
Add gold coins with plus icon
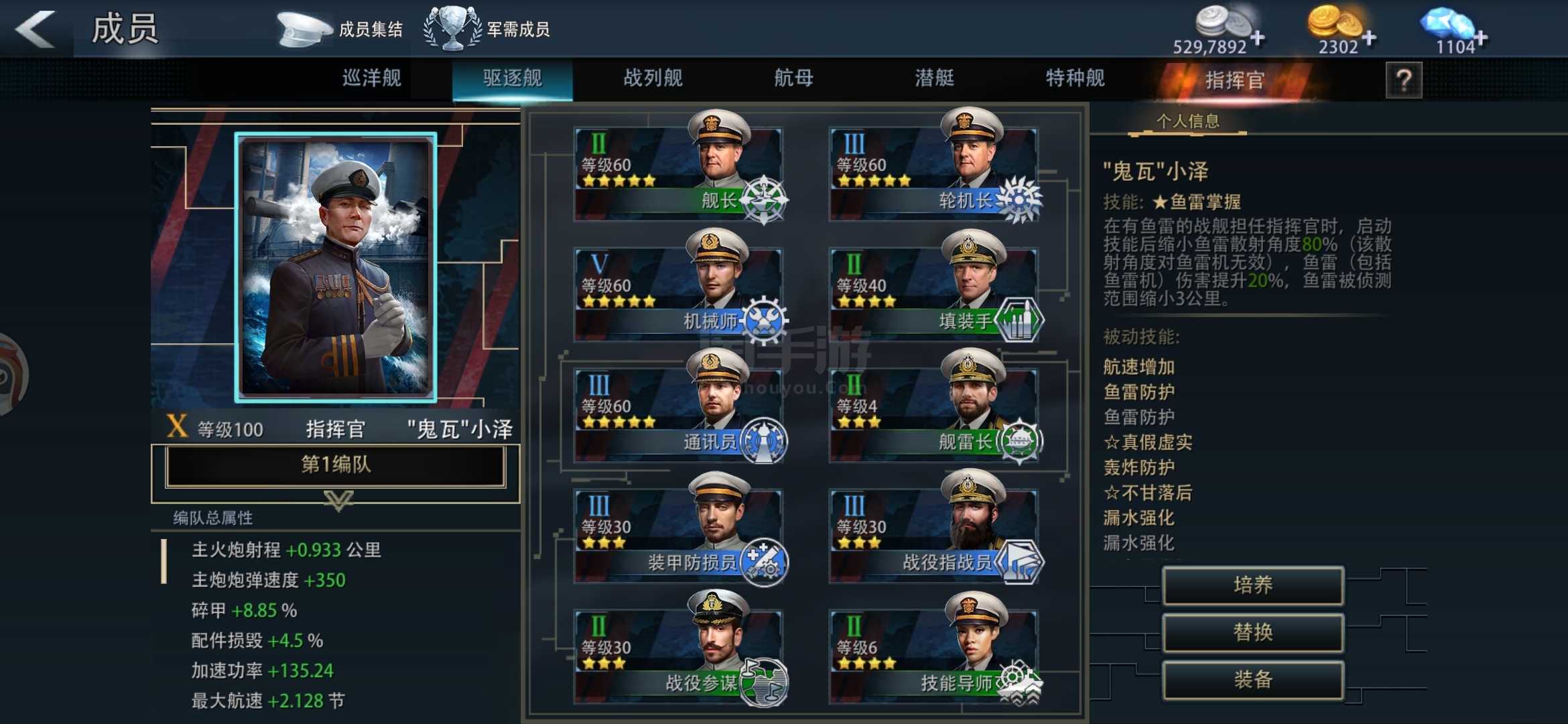point(1369,38)
